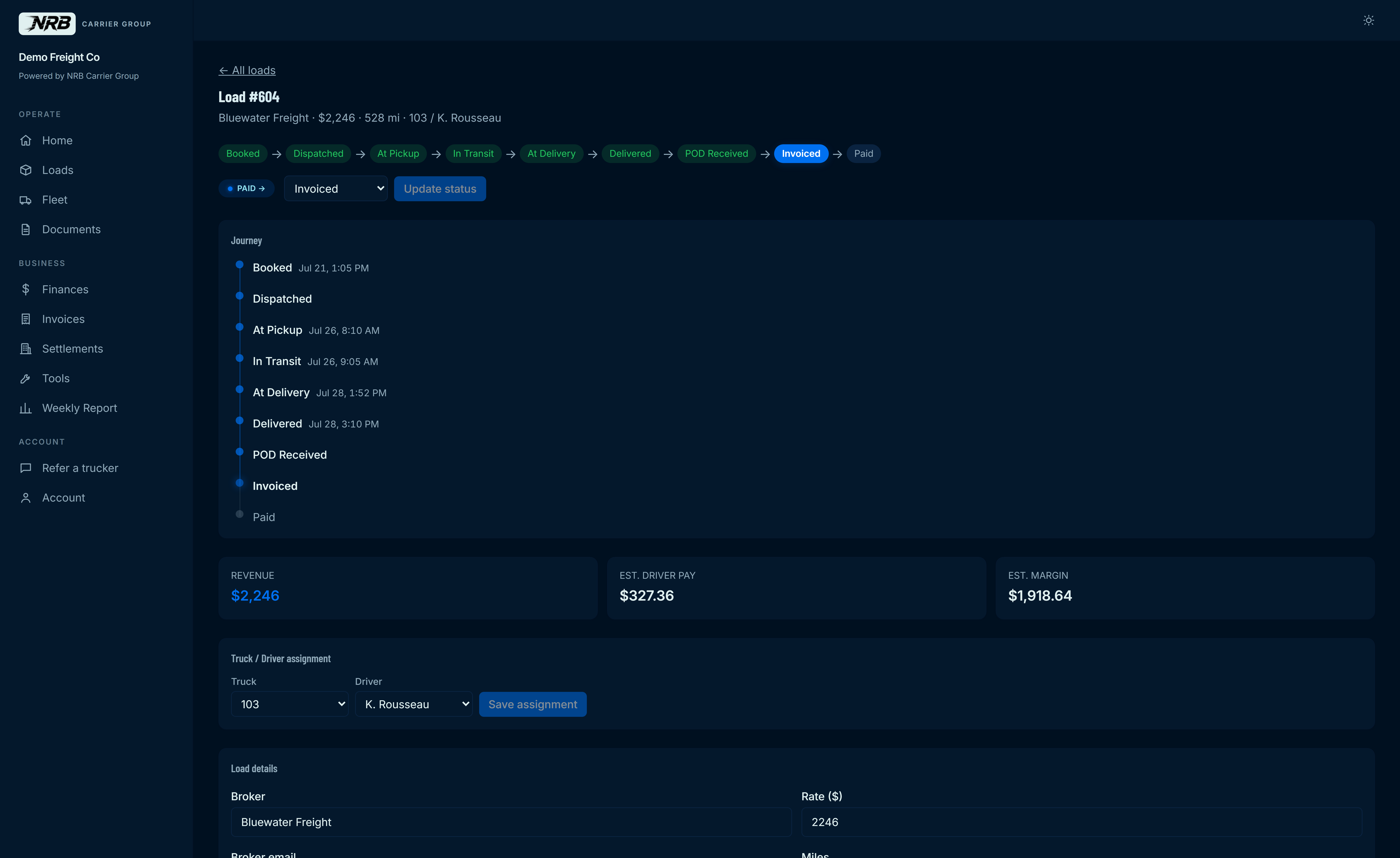Open the Truck 103 dropdown
Viewport: 1400px width, 858px height.
290,704
